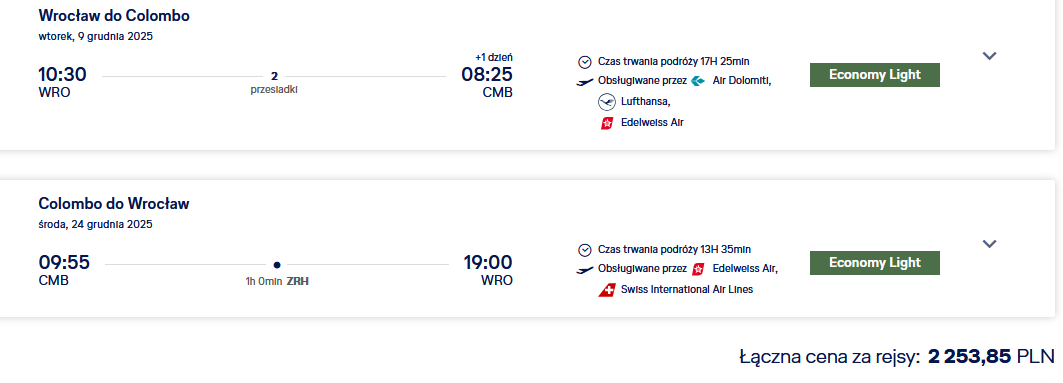Click the outbound Edelweiss Air logo icon
This screenshot has height=383, width=1063.
click(607, 123)
